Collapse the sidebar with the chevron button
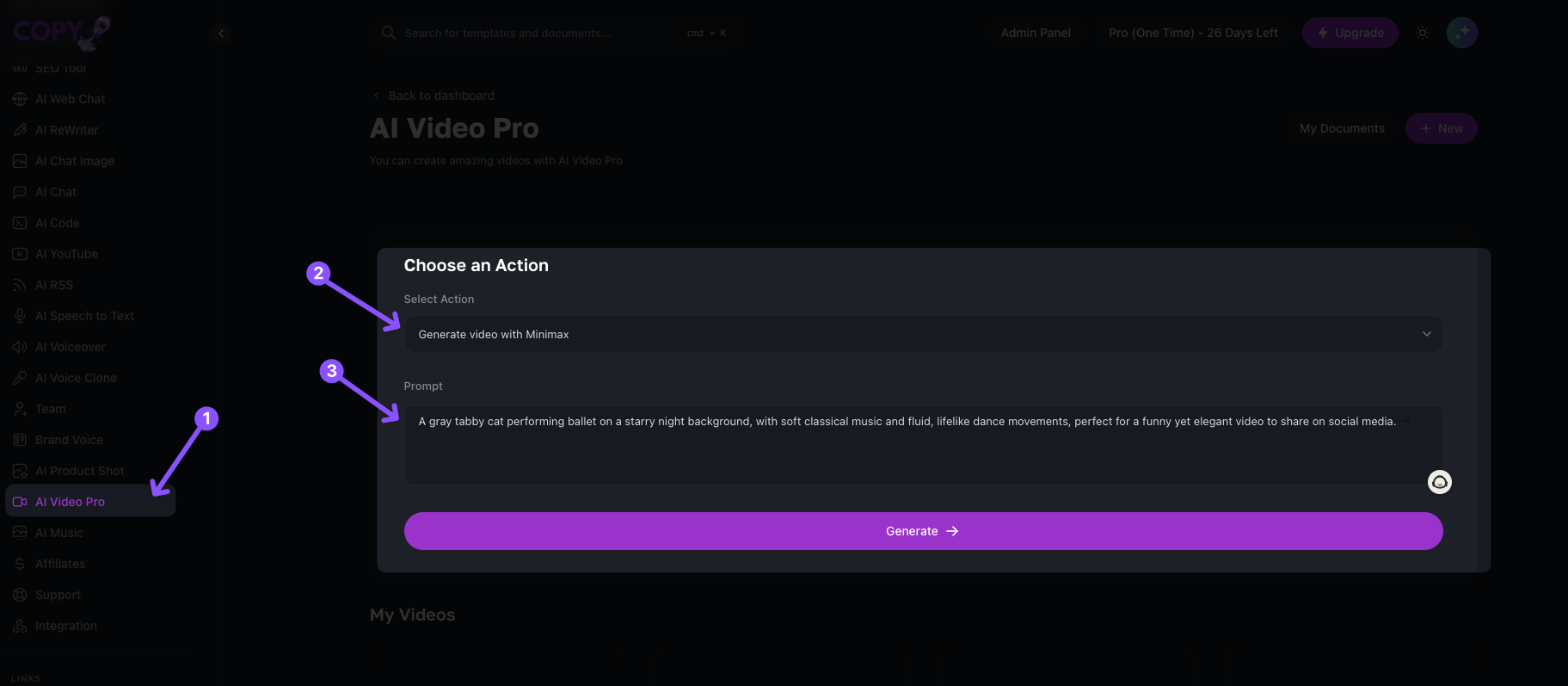The height and width of the screenshot is (686, 1568). tap(221, 34)
